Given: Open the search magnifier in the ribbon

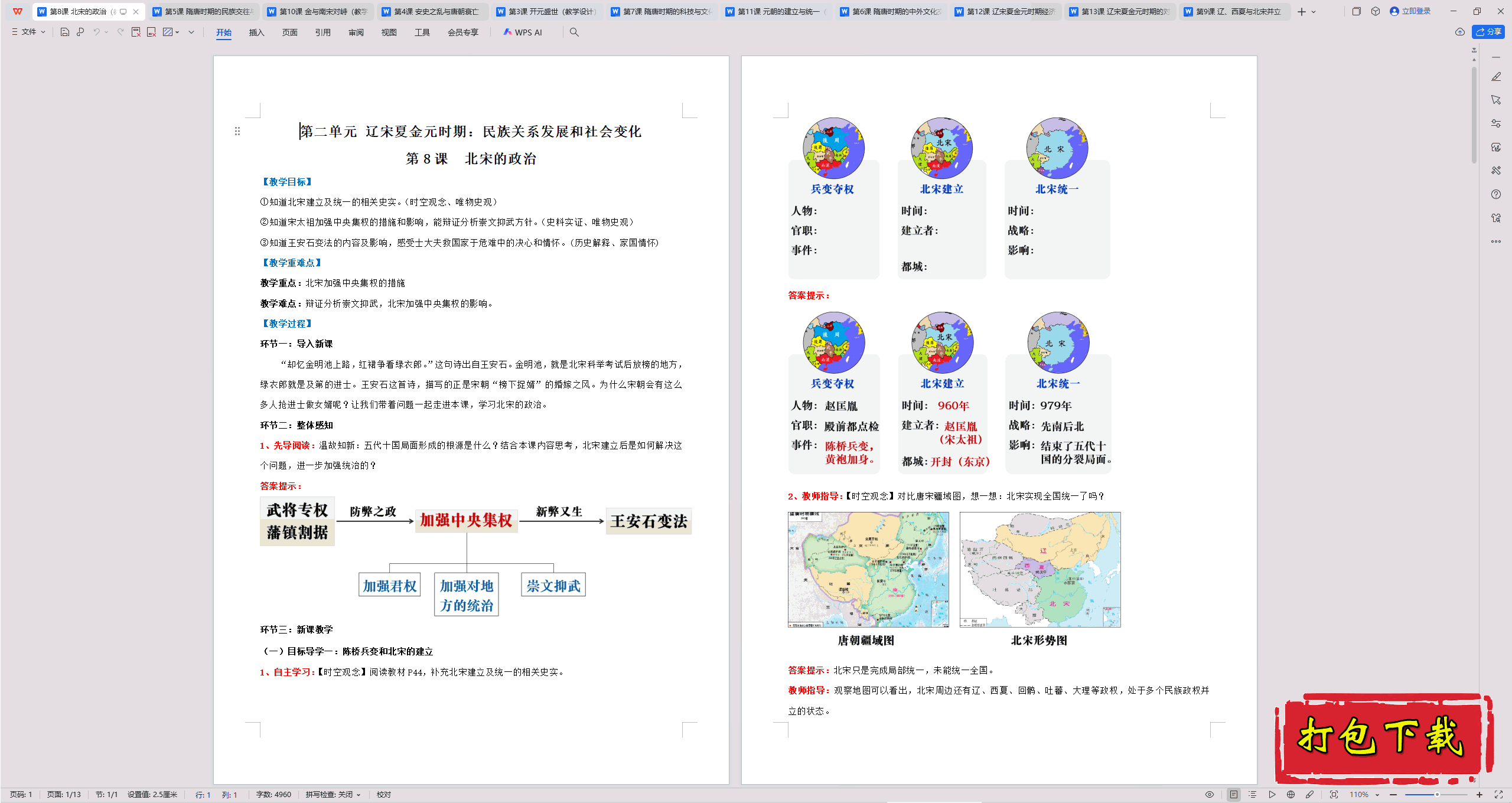Looking at the screenshot, I should point(574,32).
